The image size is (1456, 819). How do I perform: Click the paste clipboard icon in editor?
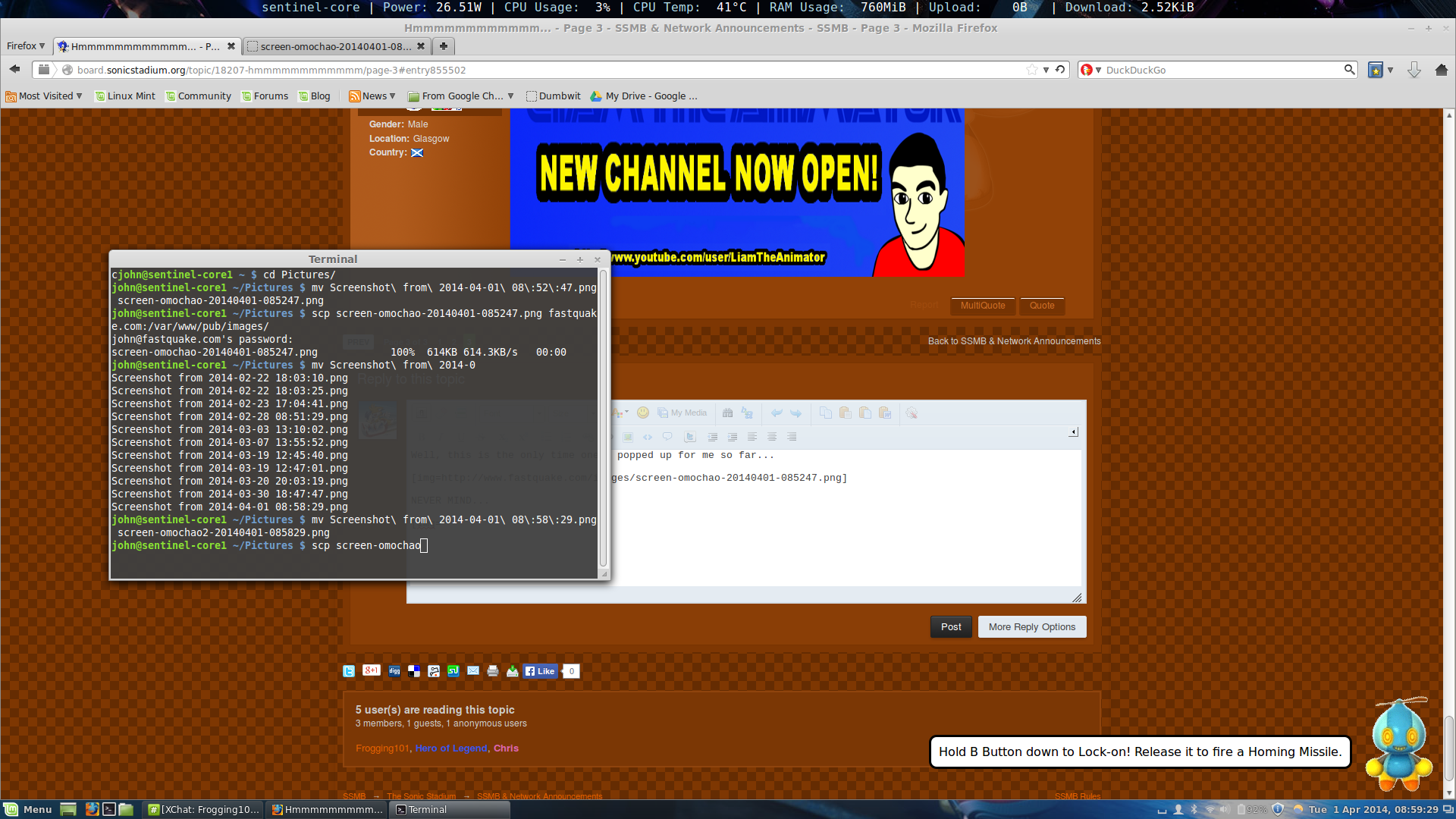(846, 413)
